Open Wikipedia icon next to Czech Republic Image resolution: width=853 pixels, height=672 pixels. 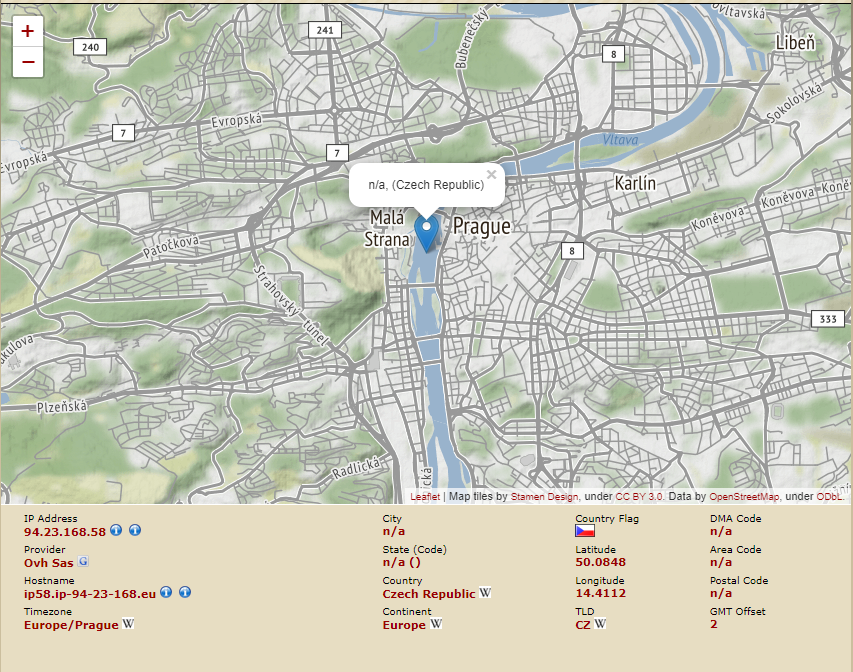pyautogui.click(x=485, y=593)
